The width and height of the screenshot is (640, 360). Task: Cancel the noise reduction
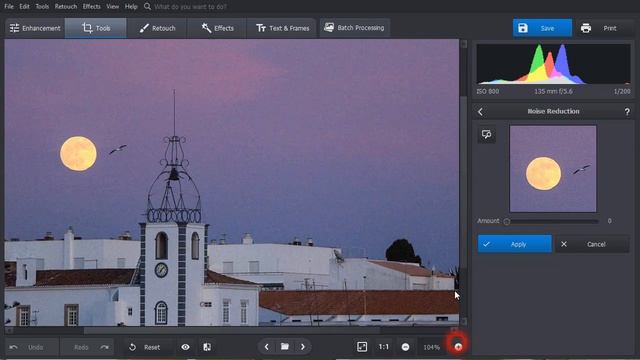pos(592,244)
